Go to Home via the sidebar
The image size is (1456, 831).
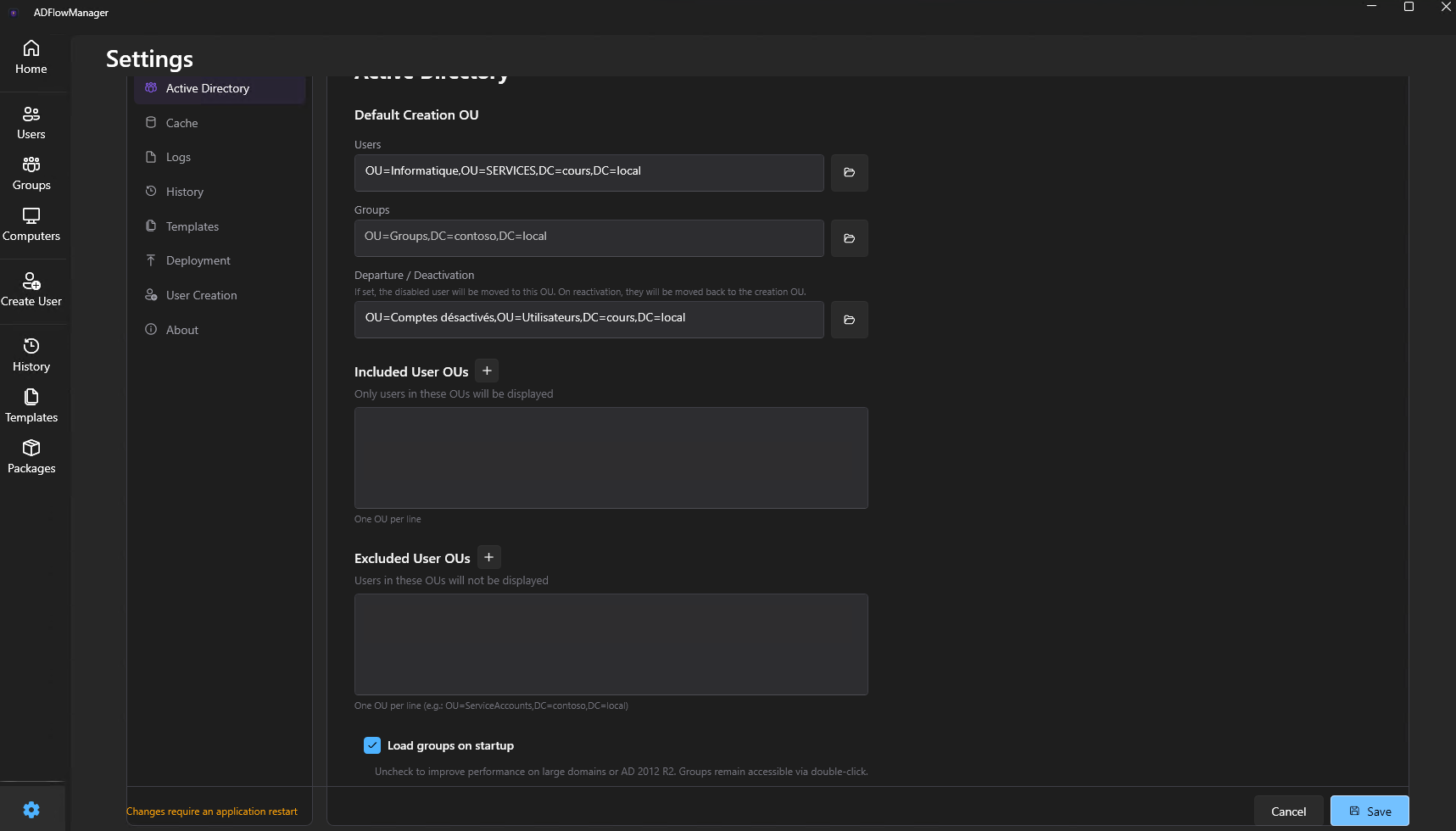[31, 57]
